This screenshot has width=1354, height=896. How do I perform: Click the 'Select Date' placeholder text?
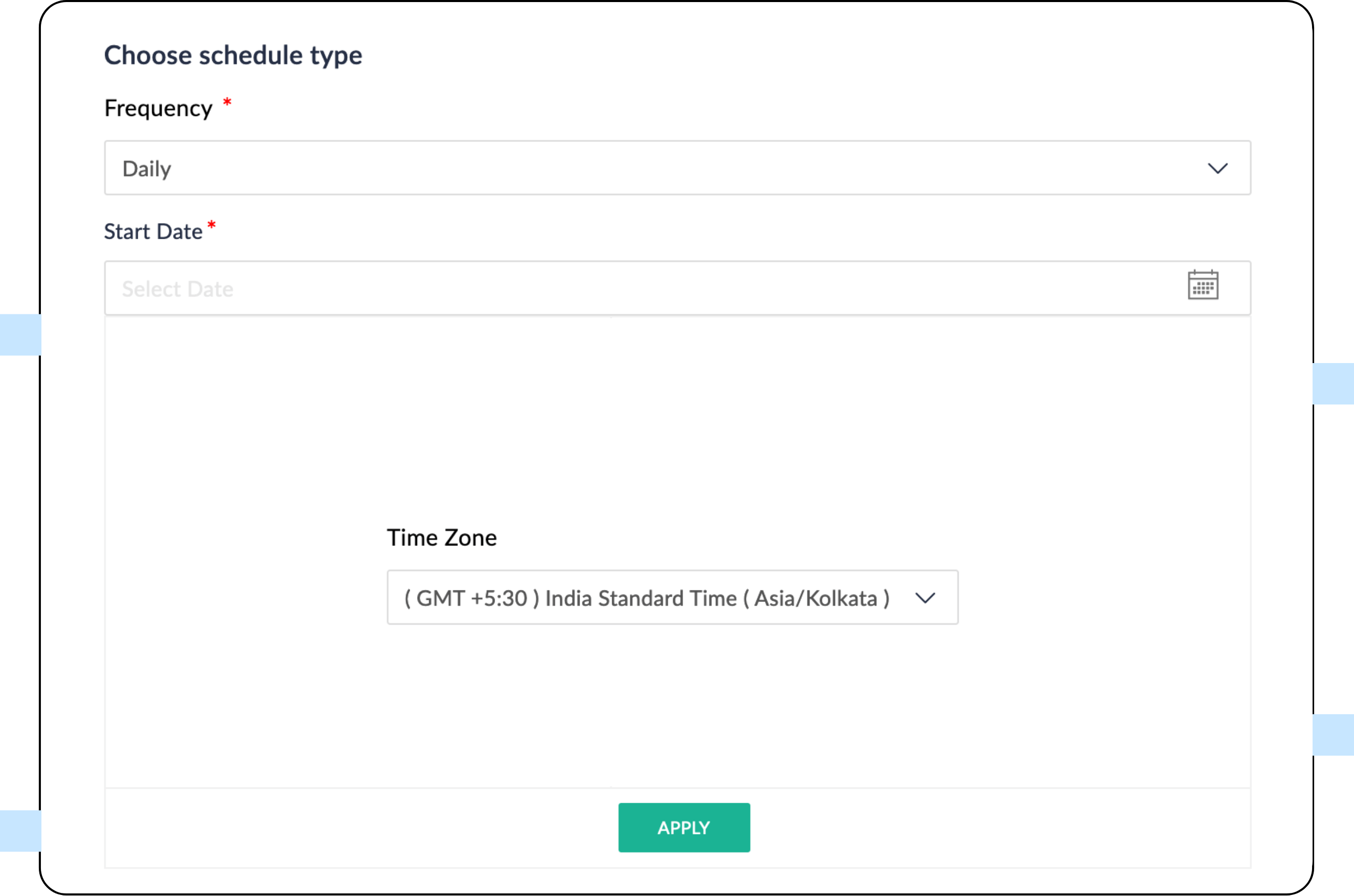click(177, 289)
